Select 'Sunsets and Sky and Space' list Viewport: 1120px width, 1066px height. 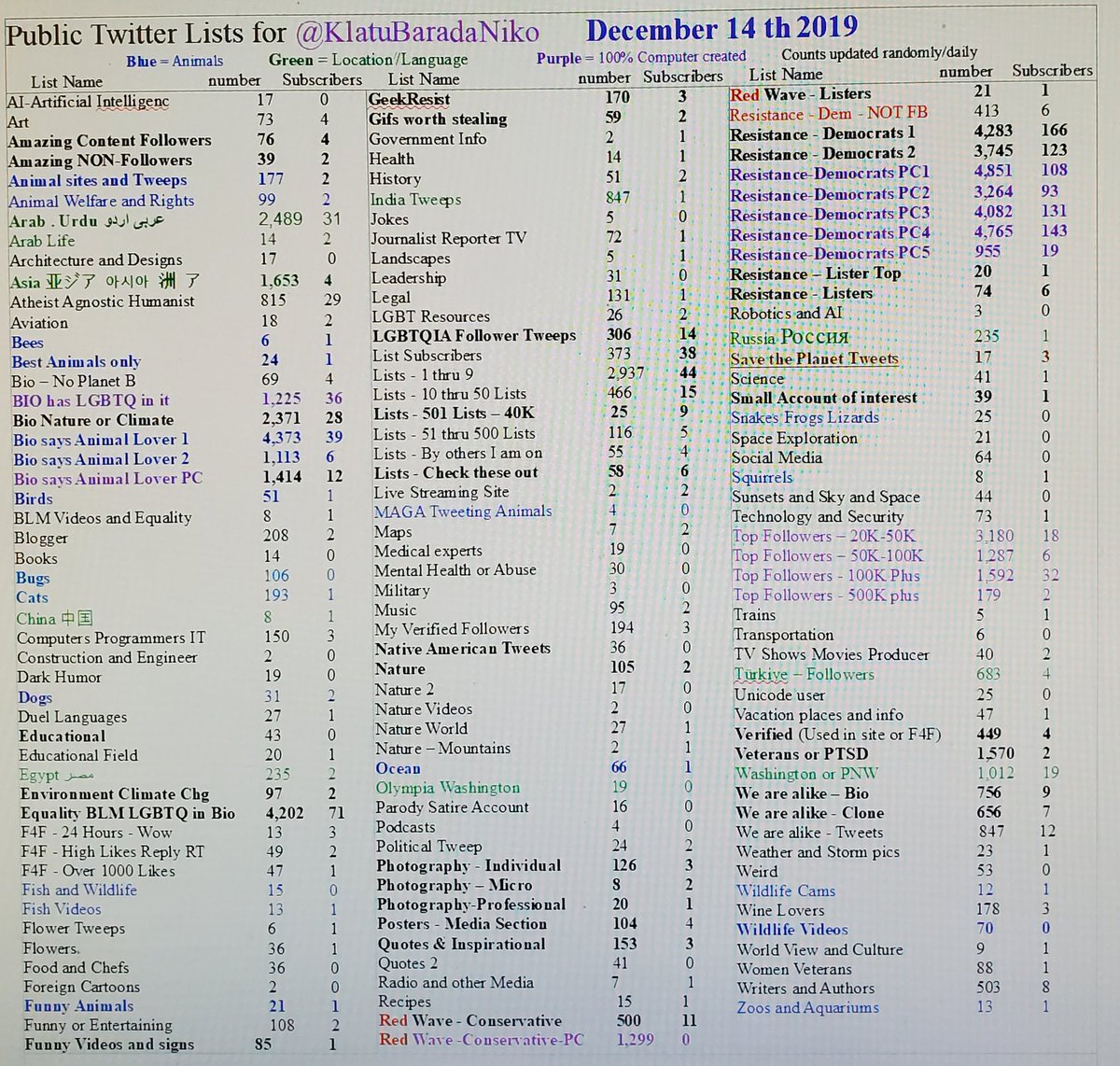[826, 497]
